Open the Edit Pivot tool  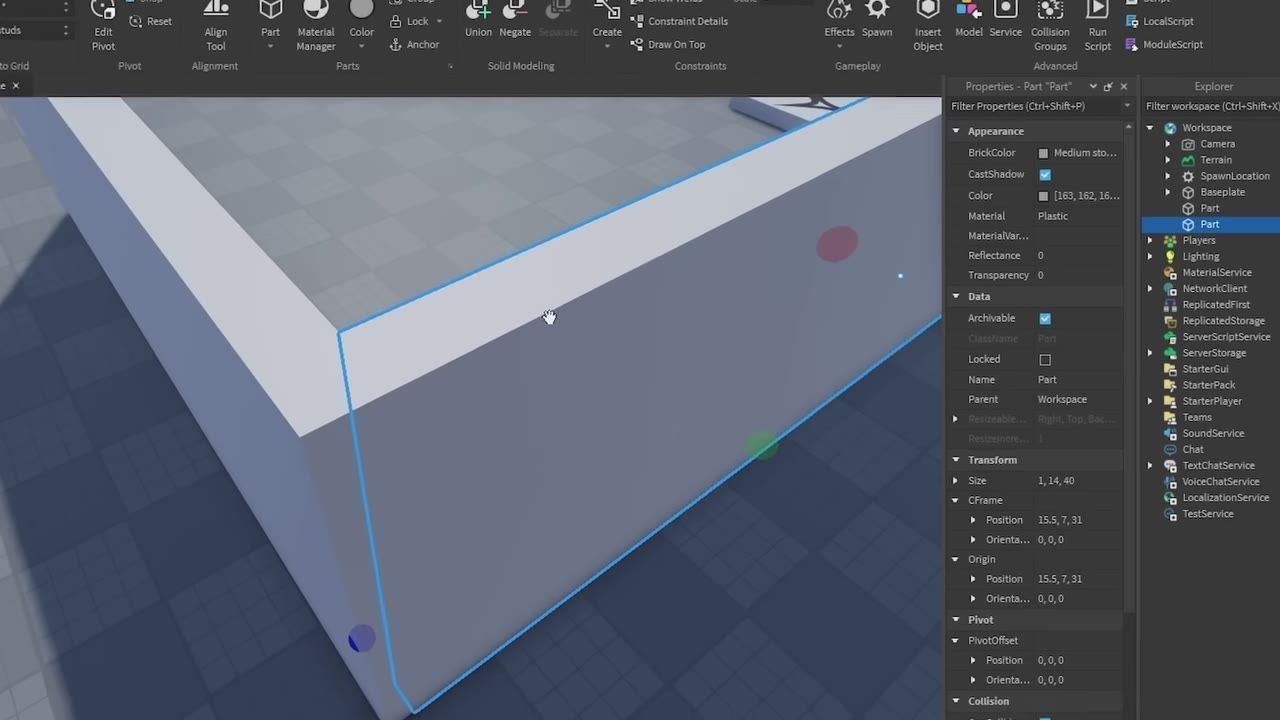click(103, 26)
